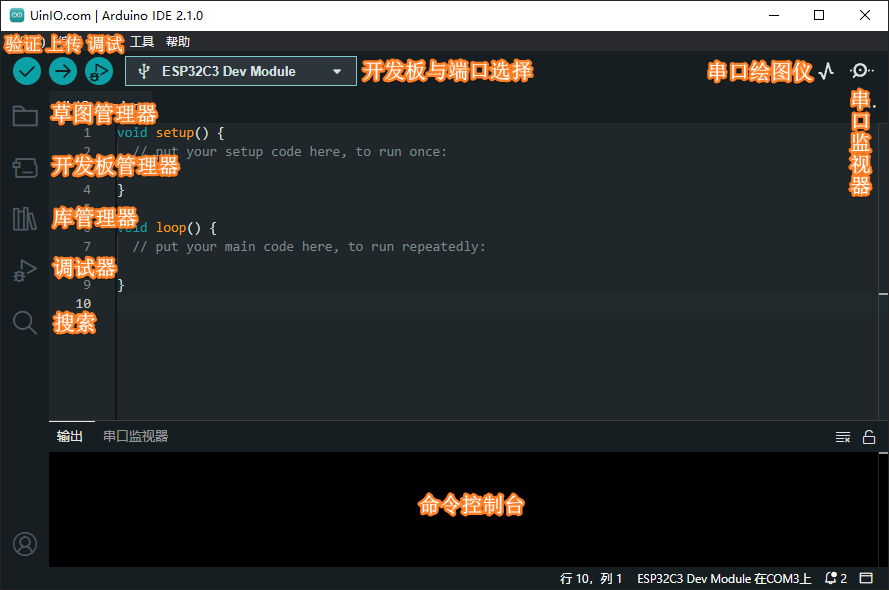Click the editor vertical scrollbar marker
This screenshot has width=889, height=590.
(883, 294)
